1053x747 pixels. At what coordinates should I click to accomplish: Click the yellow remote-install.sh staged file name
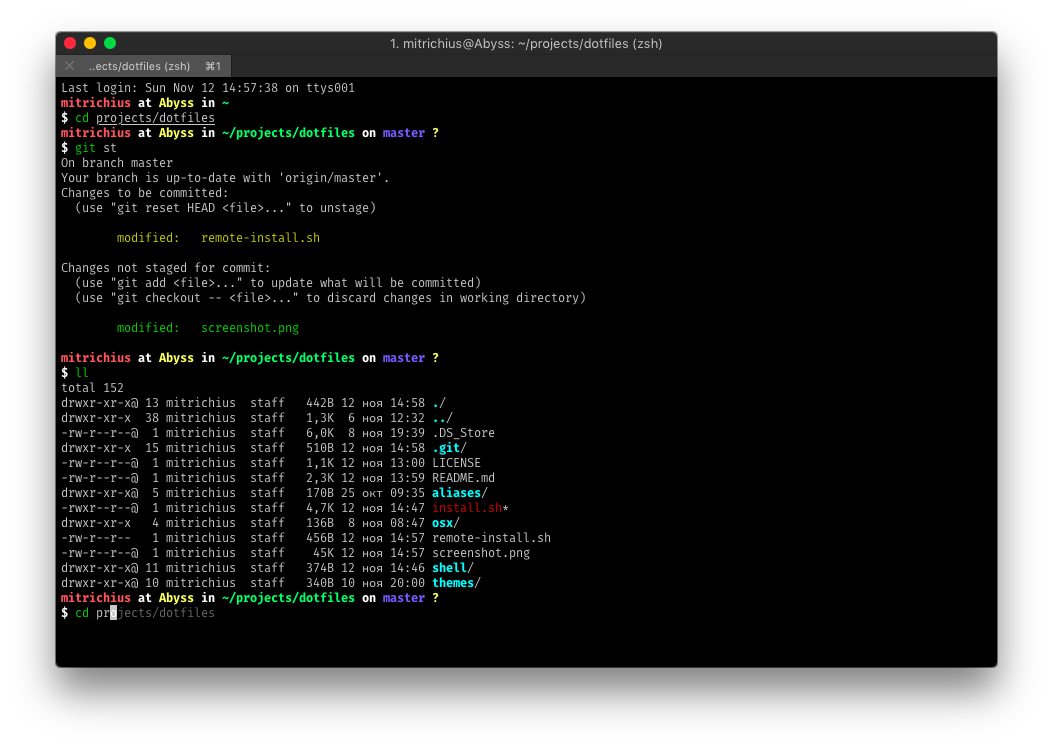tap(261, 238)
